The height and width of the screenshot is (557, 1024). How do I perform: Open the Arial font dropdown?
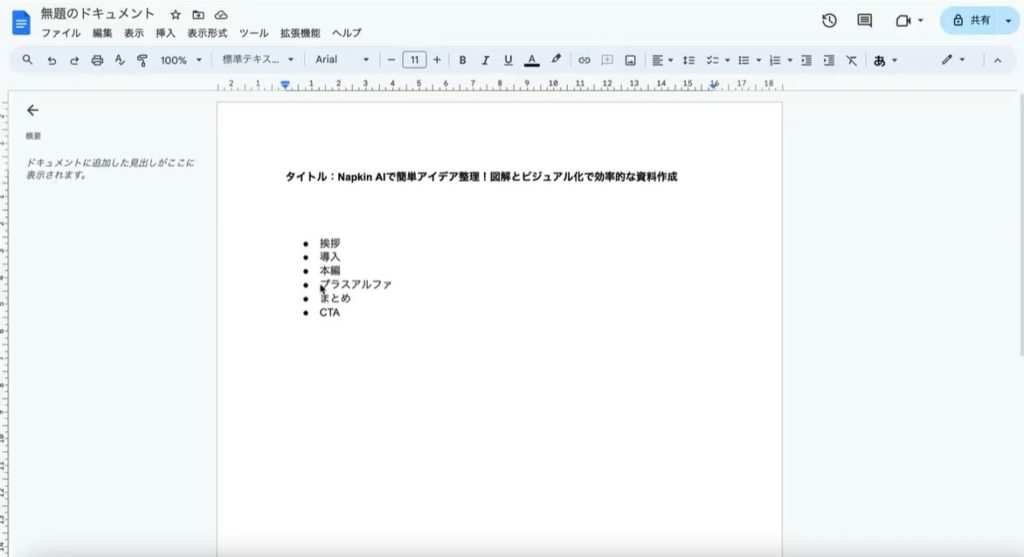click(342, 60)
